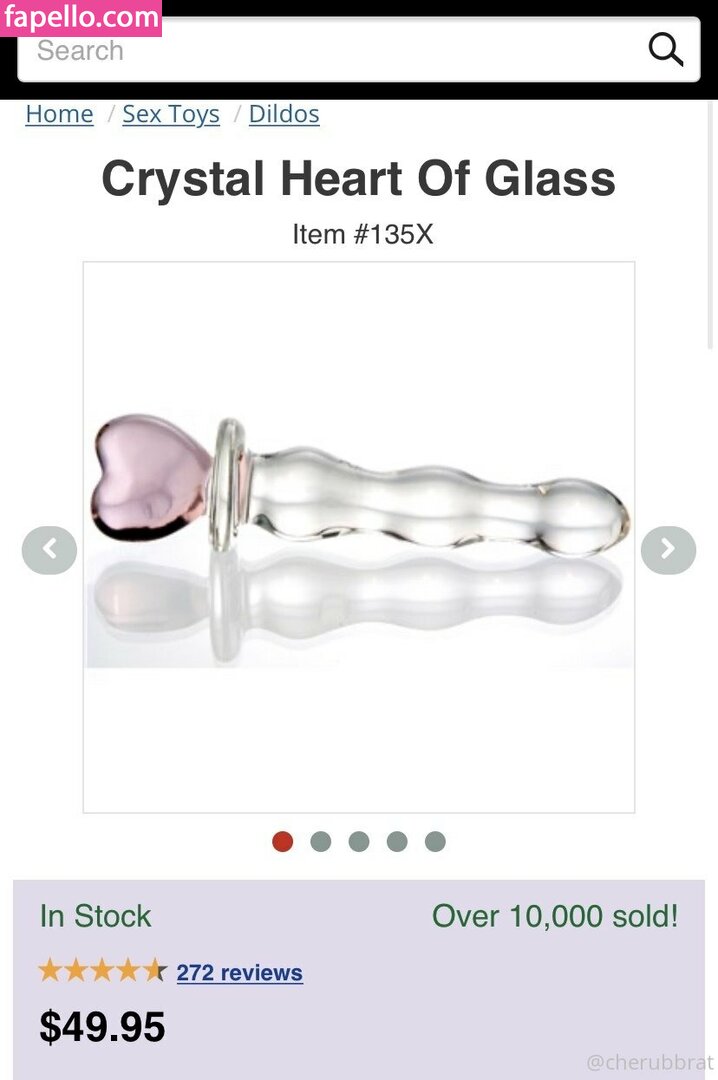Open the 272 reviews link
Viewport: 718px width, 1080px height.
(240, 973)
